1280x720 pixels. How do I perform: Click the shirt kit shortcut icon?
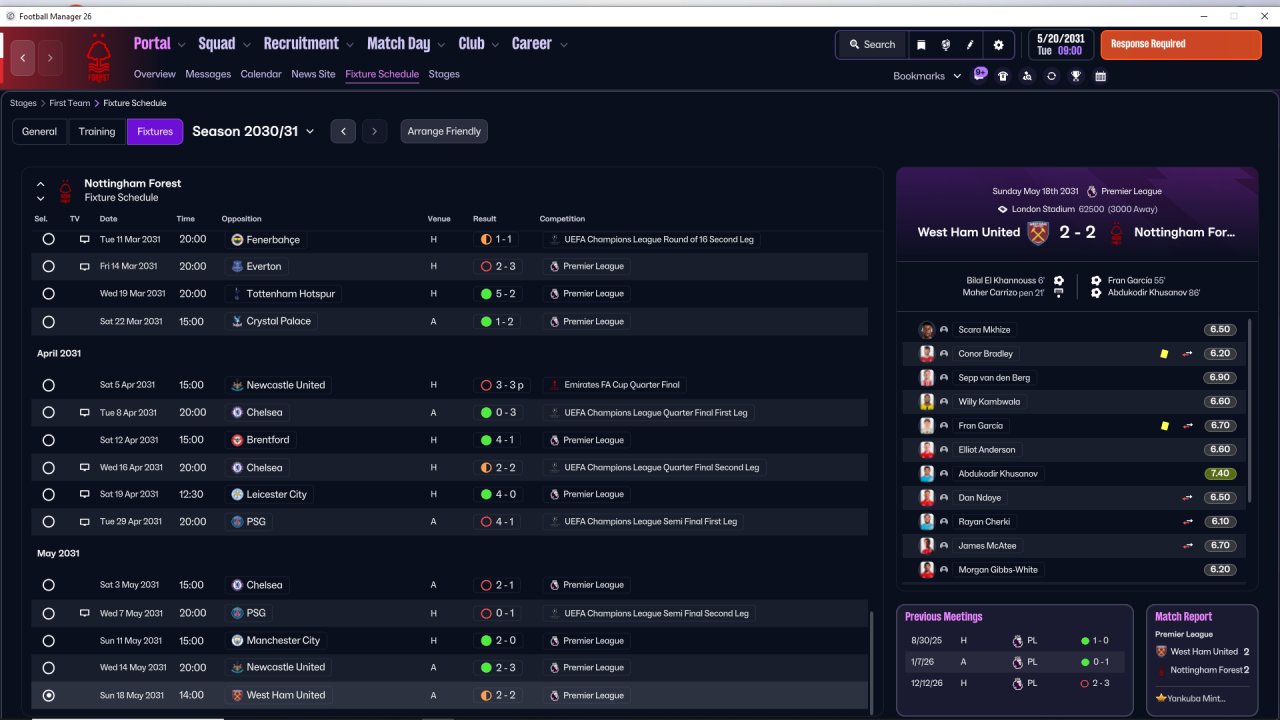[x=1003, y=76]
